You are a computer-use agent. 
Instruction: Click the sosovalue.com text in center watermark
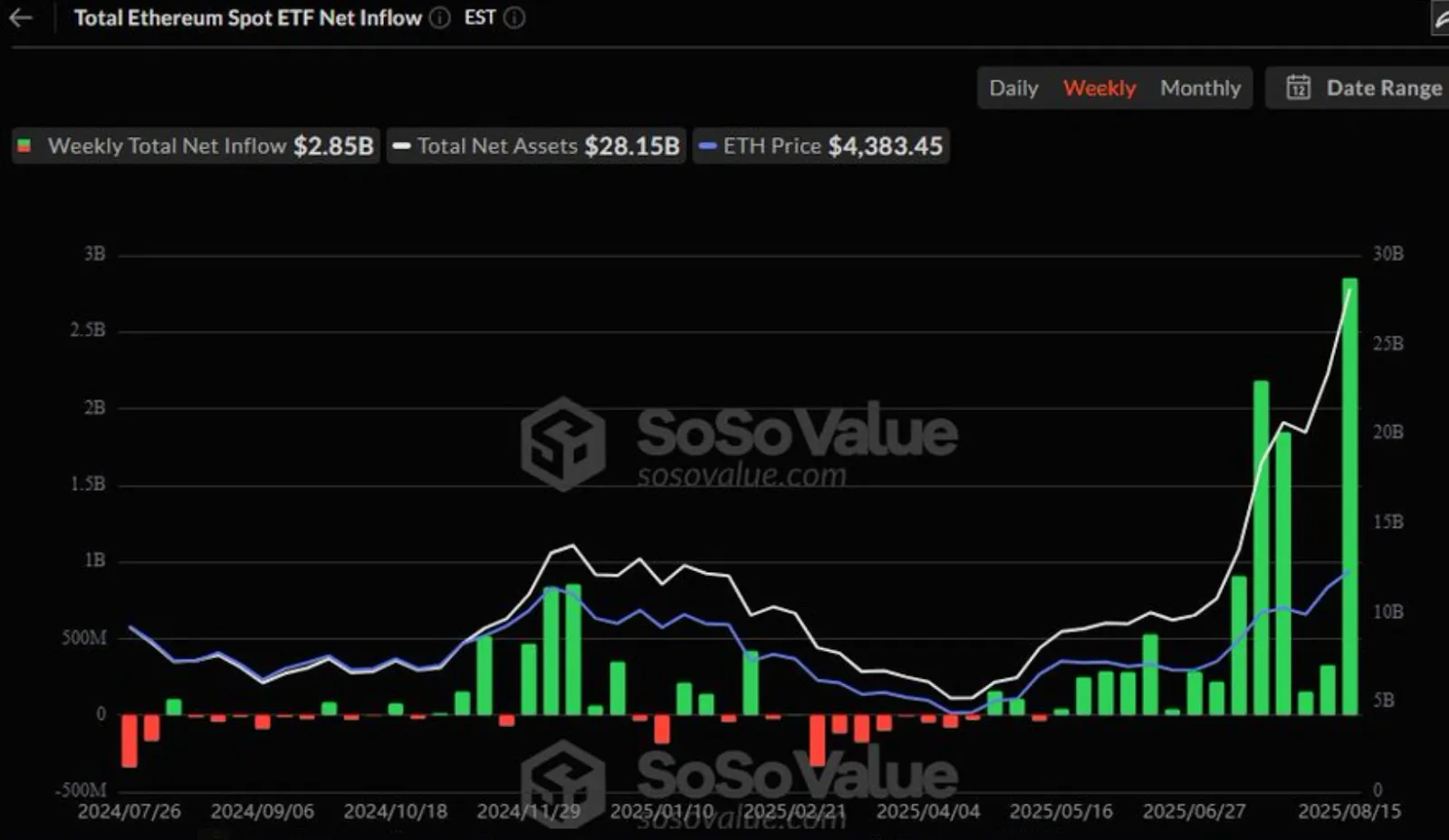741,475
